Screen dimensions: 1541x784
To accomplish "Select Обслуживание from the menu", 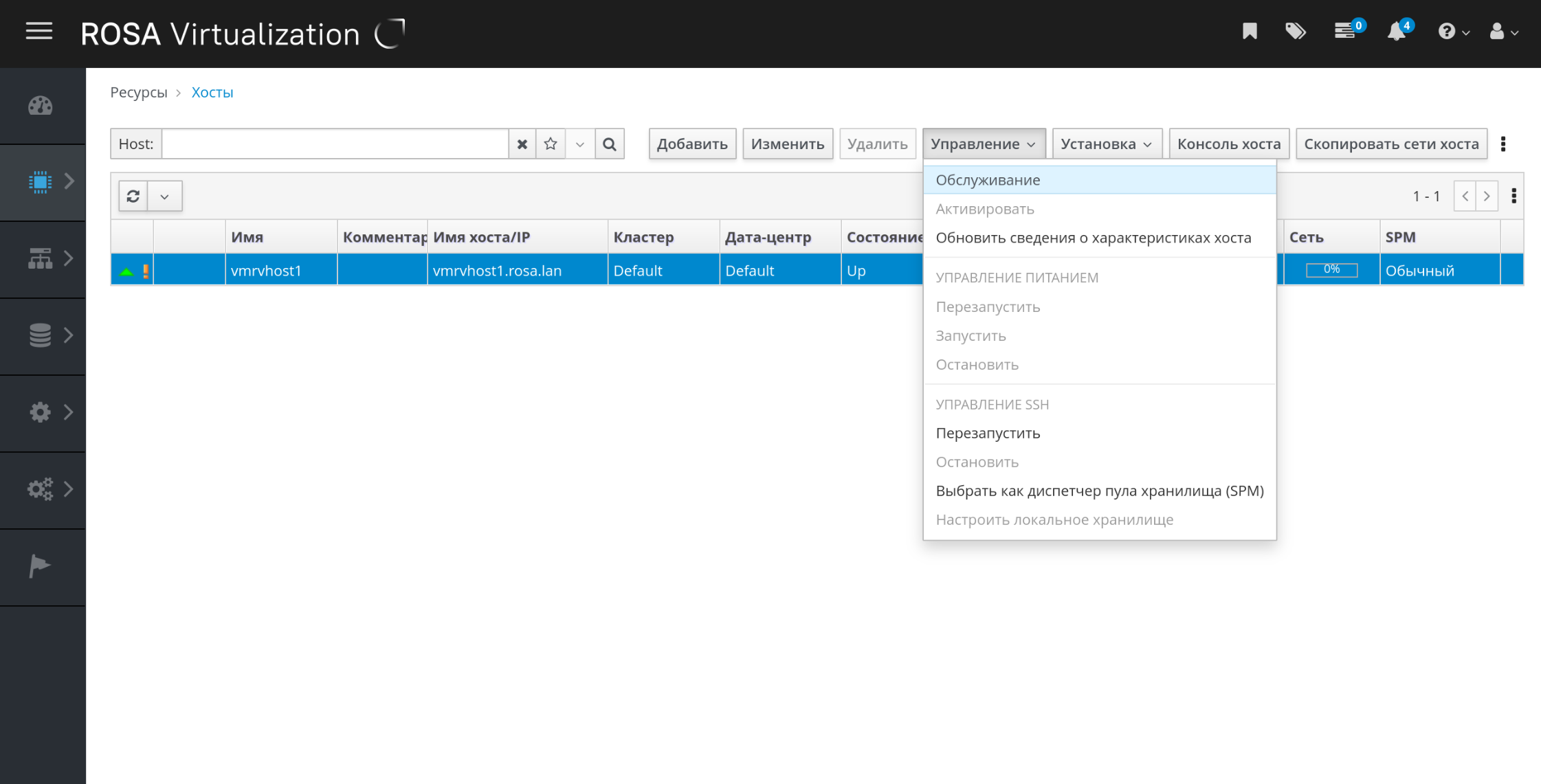I will click(987, 180).
